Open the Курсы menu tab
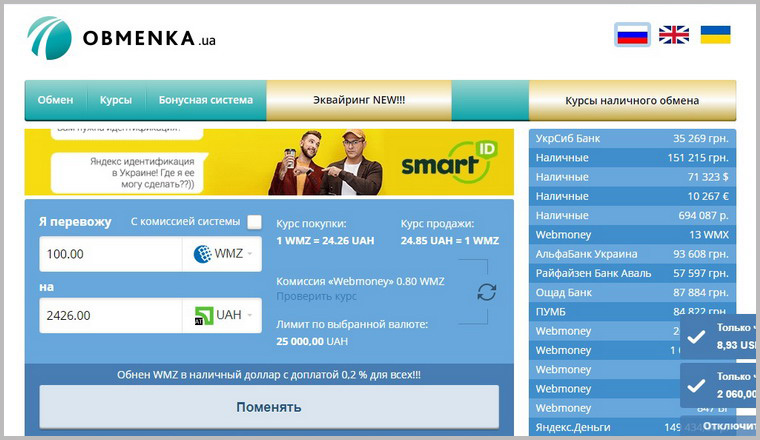Viewport: 760px width, 440px height. [116, 100]
